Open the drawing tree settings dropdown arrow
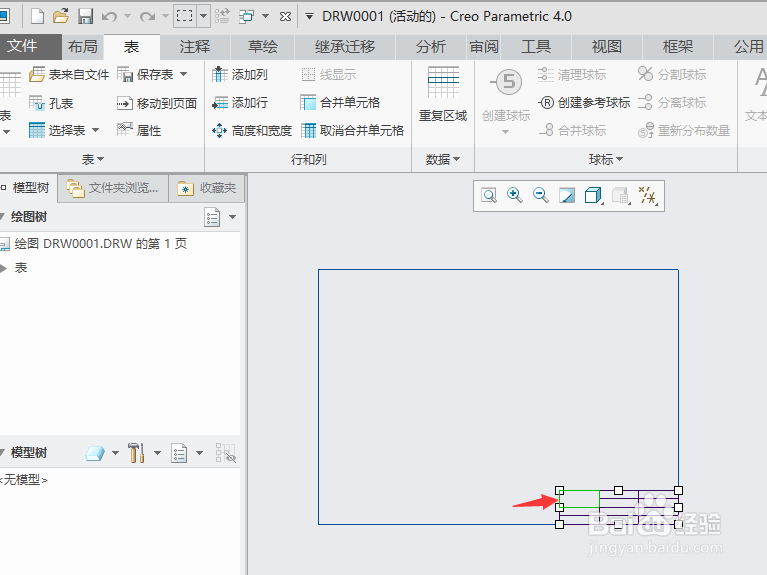This screenshot has height=575, width=767. point(233,217)
